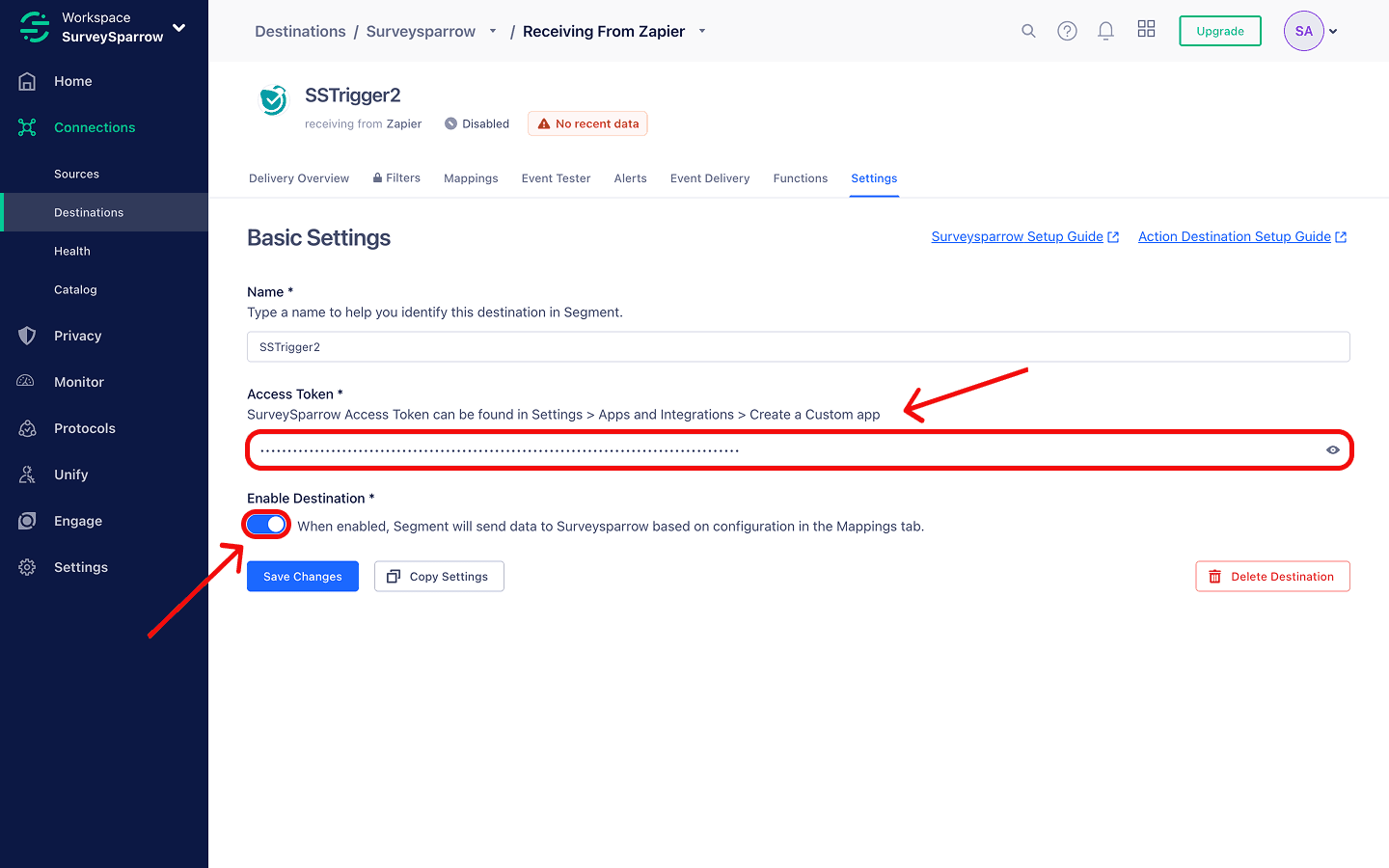
Task: Click the SSTrigger2 destination logo
Action: click(273, 99)
